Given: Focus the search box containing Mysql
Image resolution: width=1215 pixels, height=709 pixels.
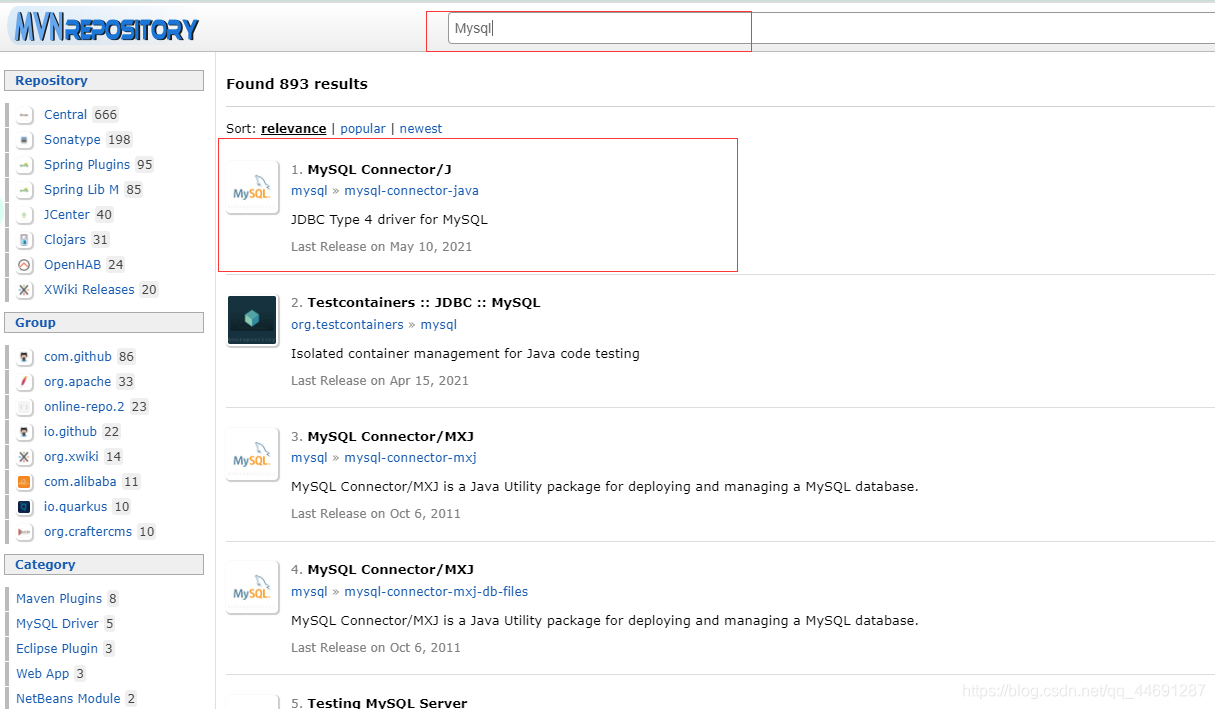Looking at the screenshot, I should coord(830,28).
